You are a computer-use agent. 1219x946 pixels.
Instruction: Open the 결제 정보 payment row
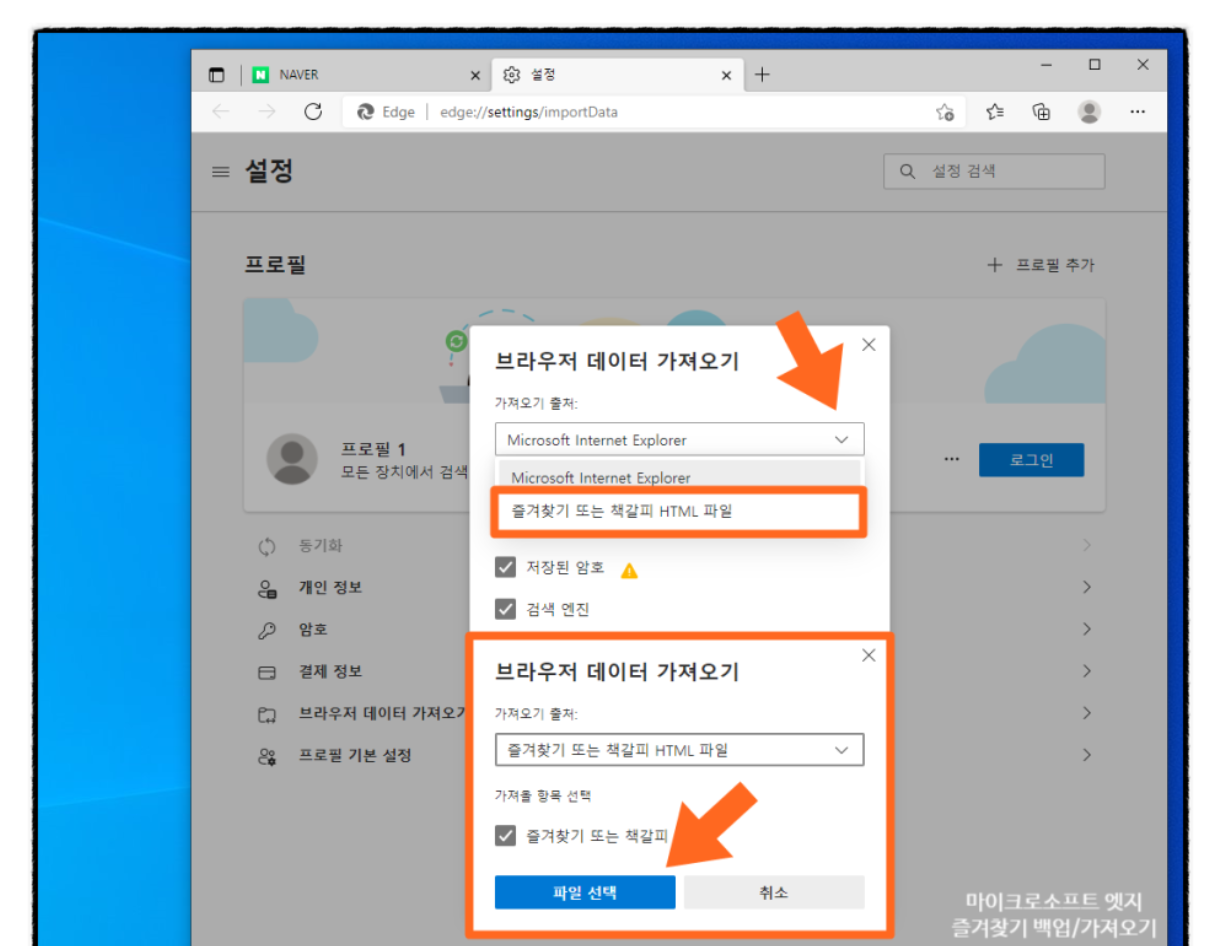[x=675, y=672]
